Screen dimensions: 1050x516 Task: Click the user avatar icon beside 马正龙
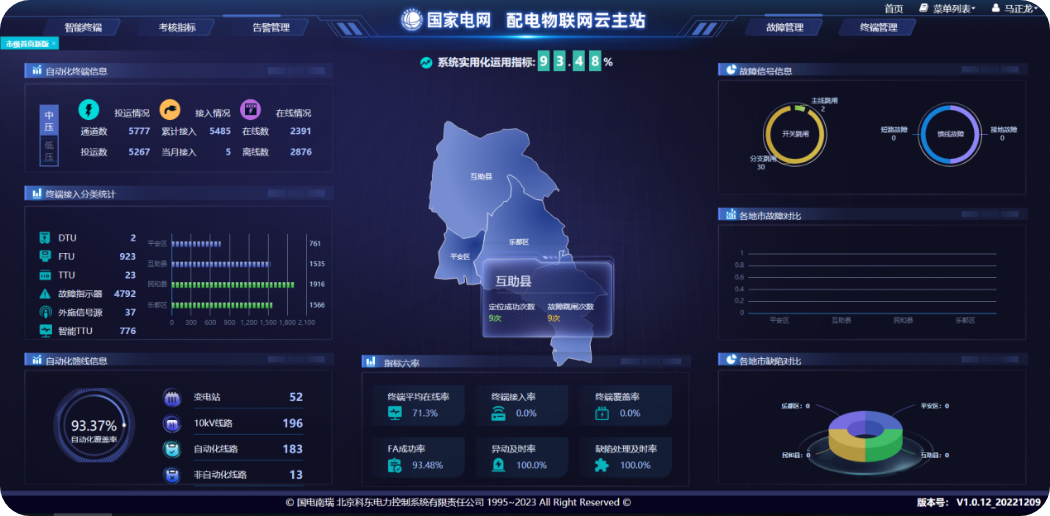996,8
